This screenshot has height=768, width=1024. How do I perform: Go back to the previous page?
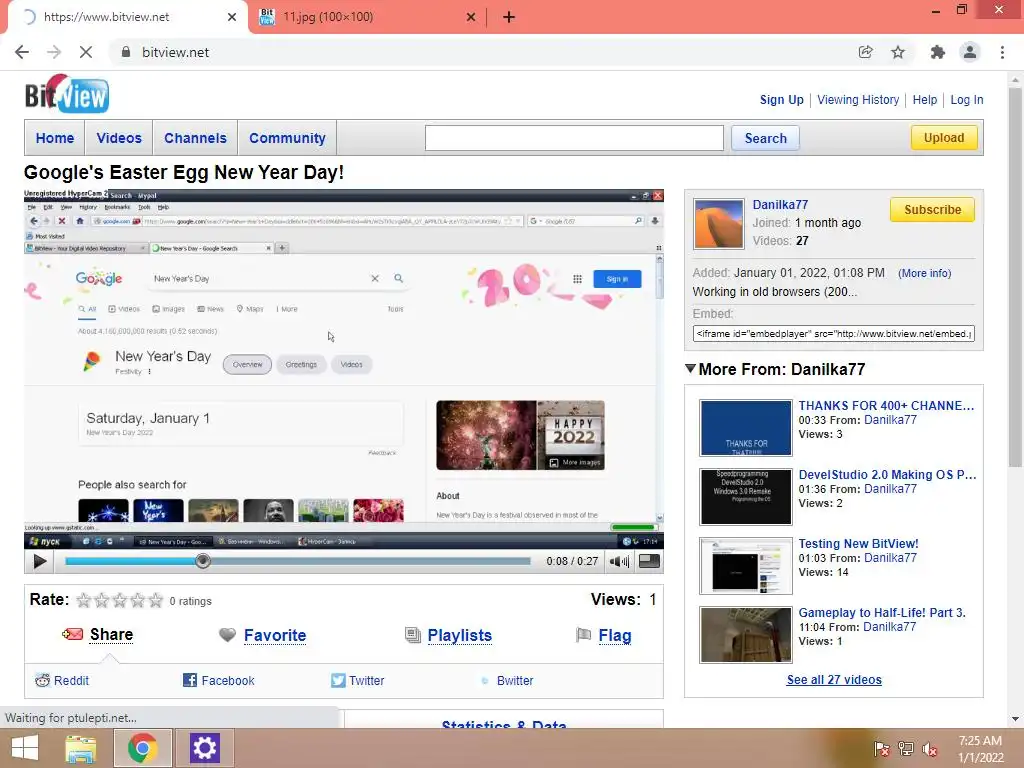[22, 52]
